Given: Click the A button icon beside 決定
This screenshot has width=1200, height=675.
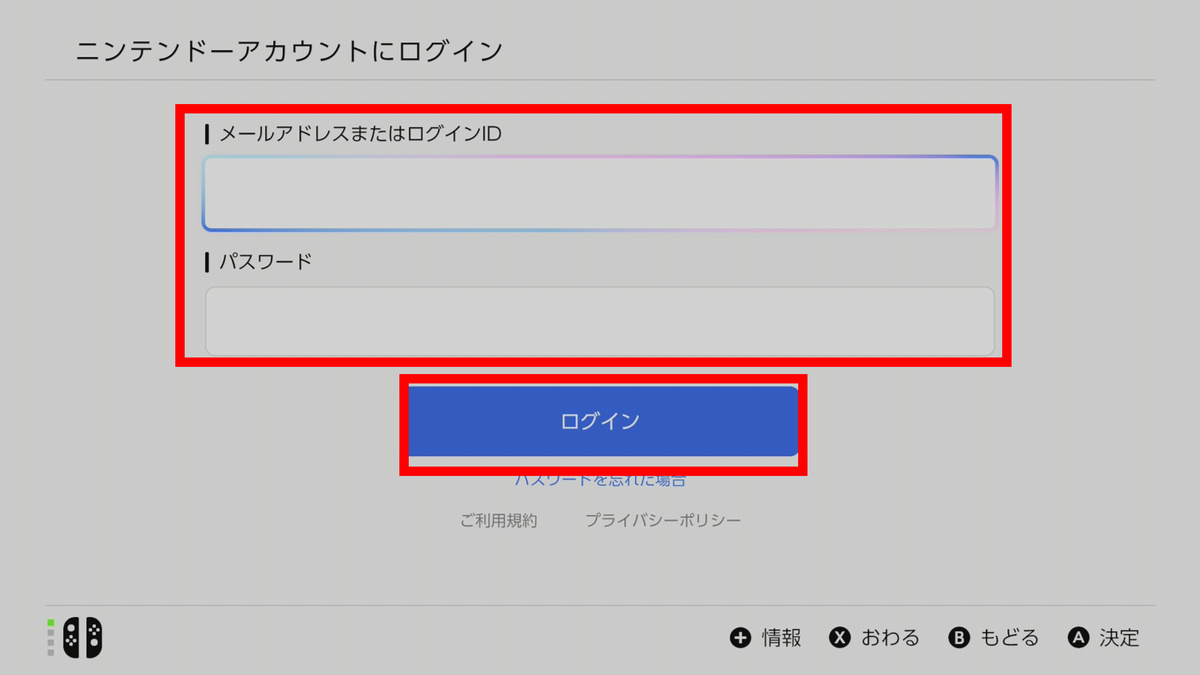Looking at the screenshot, I should tap(1078, 638).
